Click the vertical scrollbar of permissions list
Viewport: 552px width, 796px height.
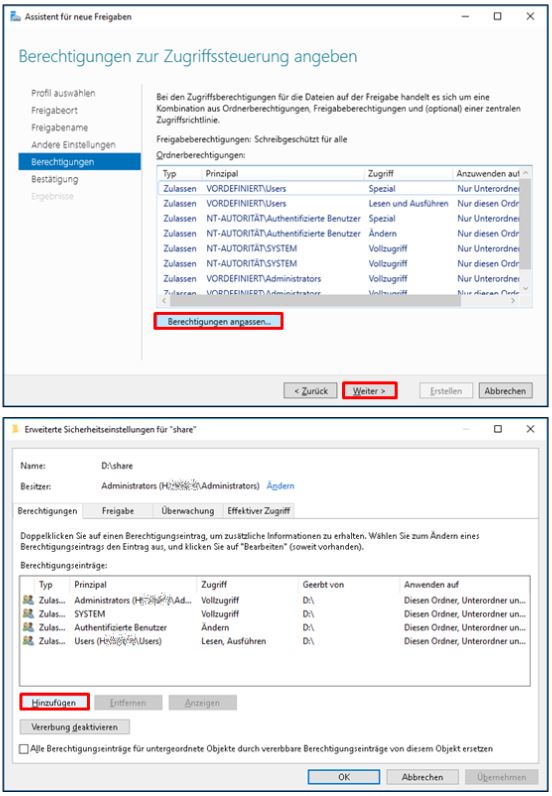526,223
